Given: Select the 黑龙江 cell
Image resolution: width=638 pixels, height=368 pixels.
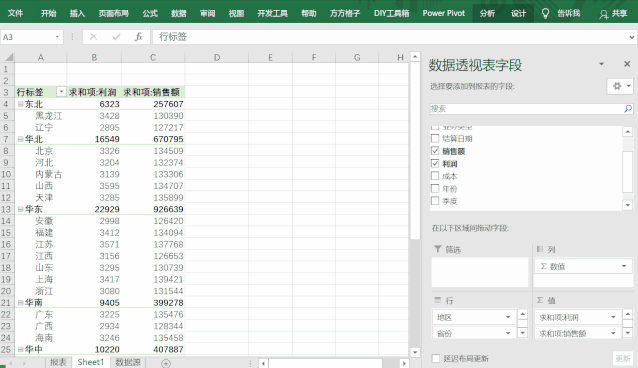Looking at the screenshot, I should [x=41, y=116].
